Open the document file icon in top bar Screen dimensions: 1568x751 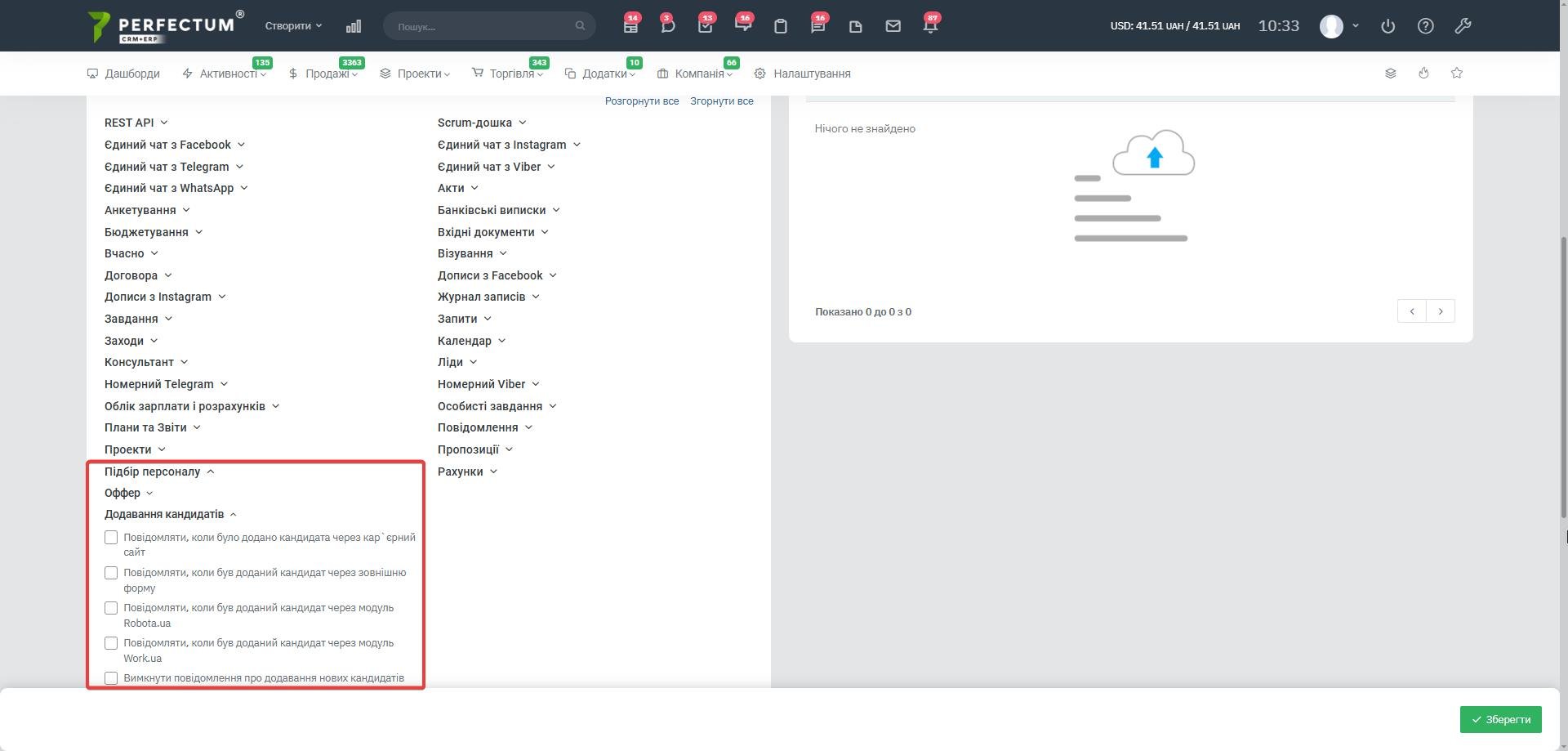[856, 26]
